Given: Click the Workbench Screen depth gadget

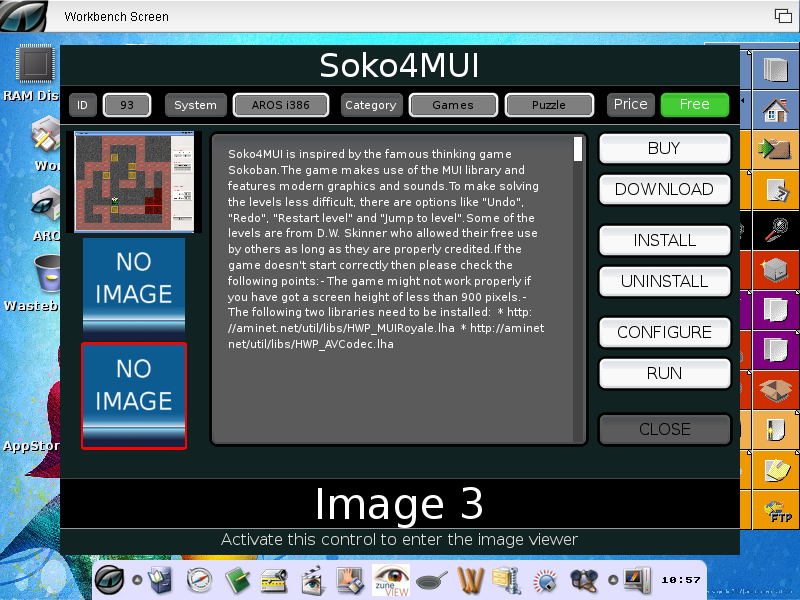Looking at the screenshot, I should tap(783, 16).
